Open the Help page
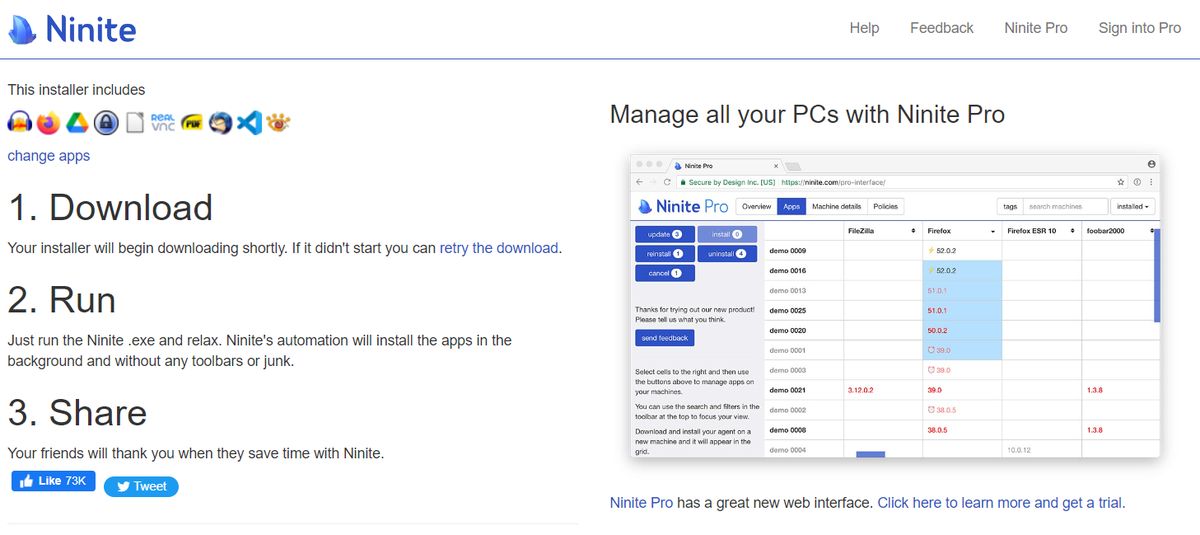The image size is (1200, 535). (x=864, y=28)
